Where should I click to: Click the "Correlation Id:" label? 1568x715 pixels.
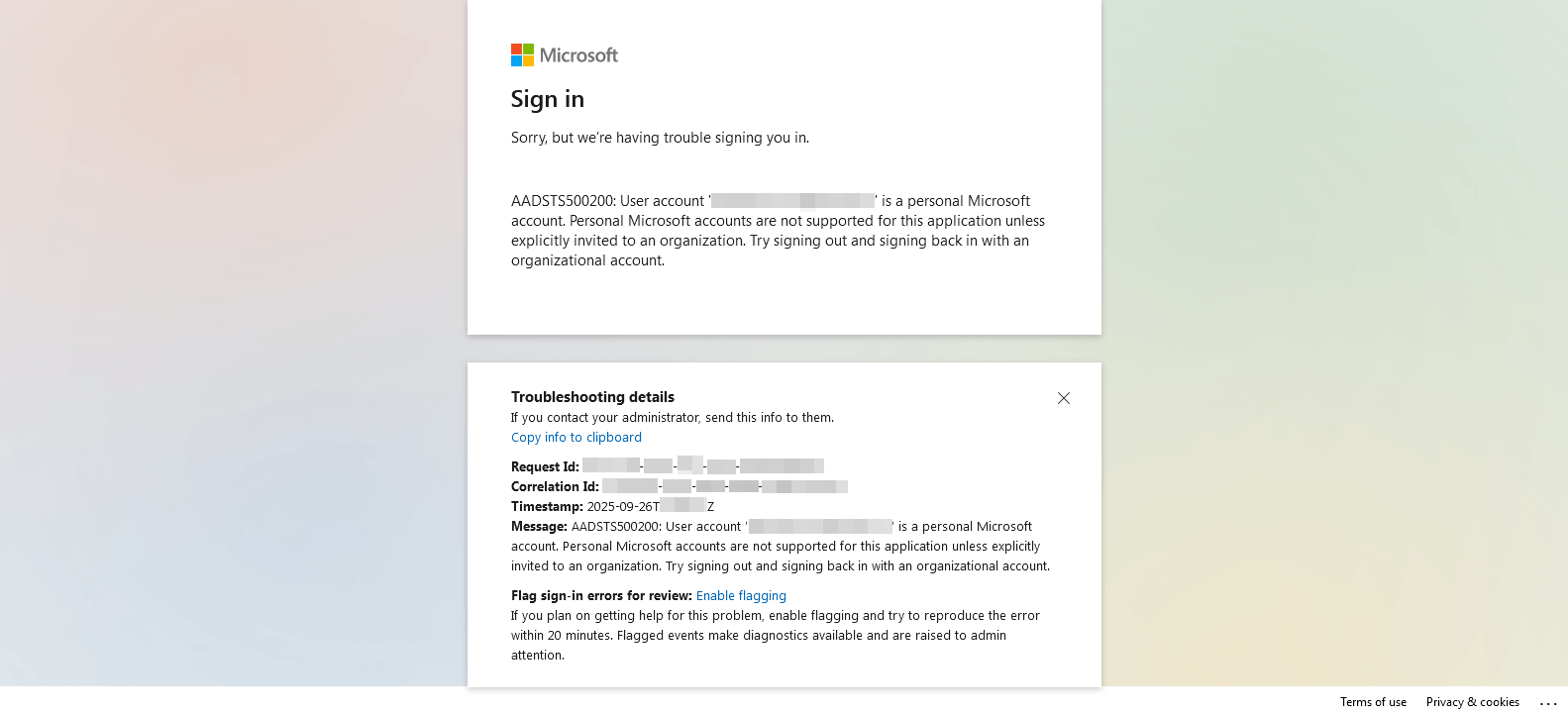tap(555, 487)
